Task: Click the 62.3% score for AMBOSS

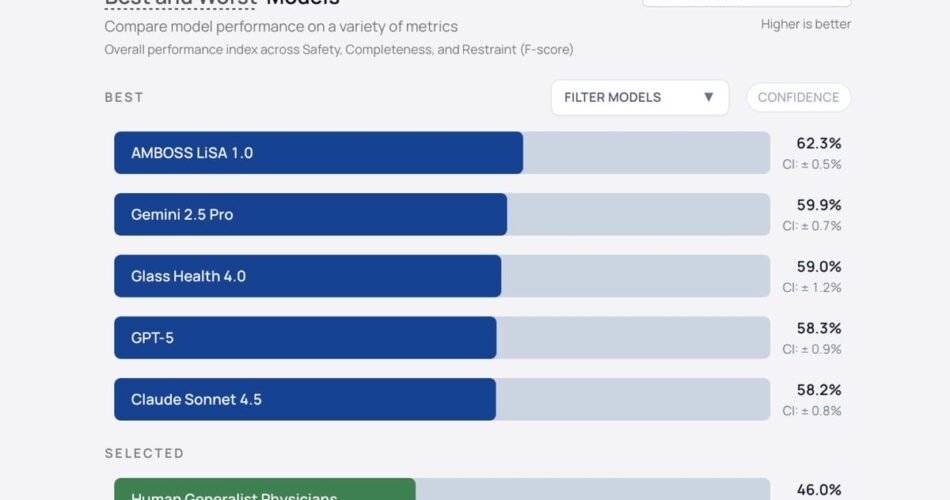Action: click(819, 143)
